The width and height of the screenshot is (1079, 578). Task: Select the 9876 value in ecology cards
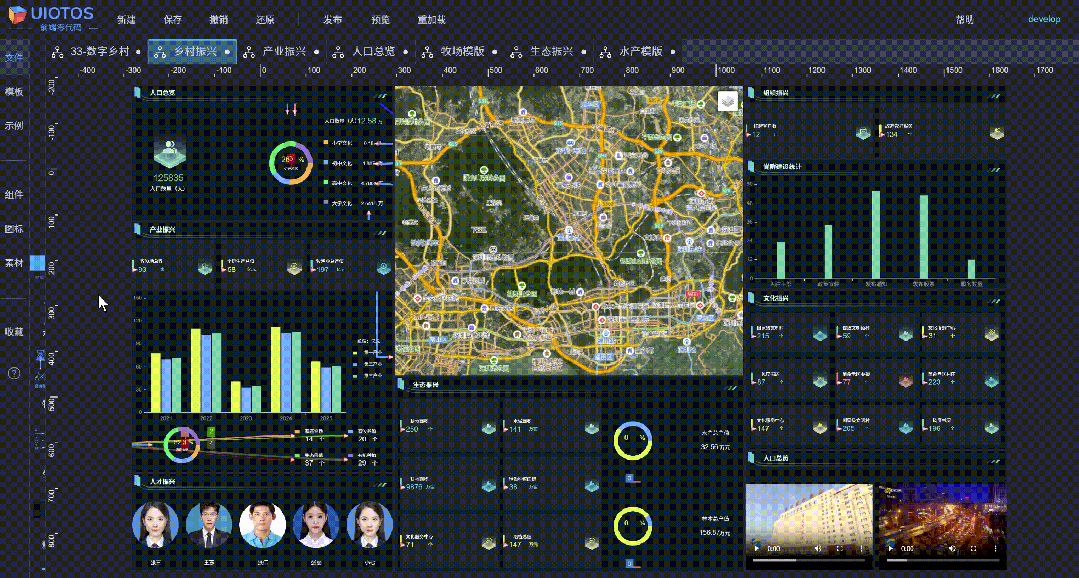click(x=416, y=486)
